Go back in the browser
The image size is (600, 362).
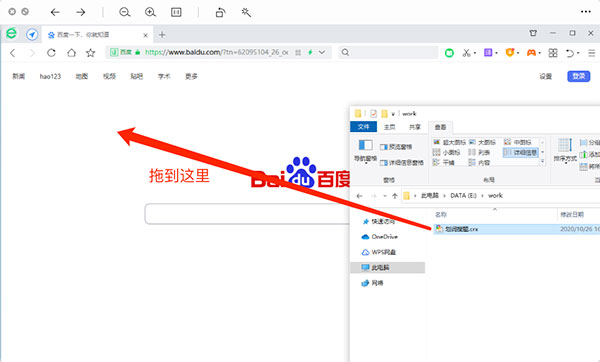pyautogui.click(x=13, y=53)
